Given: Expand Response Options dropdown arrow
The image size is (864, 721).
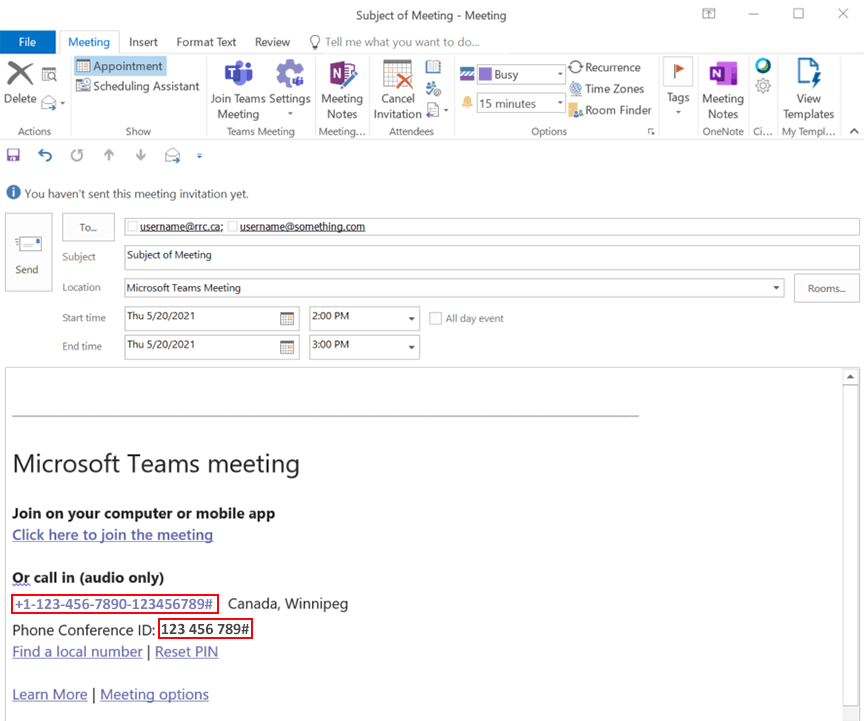Looking at the screenshot, I should (446, 110).
